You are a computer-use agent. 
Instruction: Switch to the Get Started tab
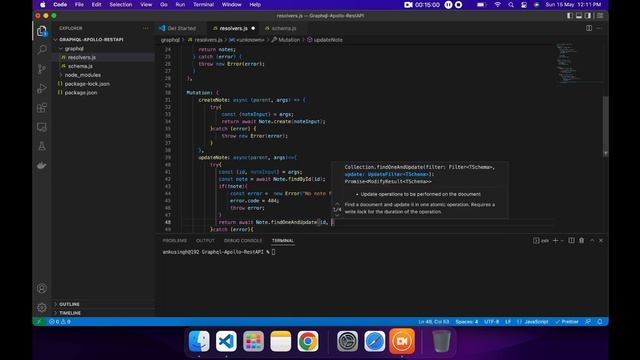178,28
